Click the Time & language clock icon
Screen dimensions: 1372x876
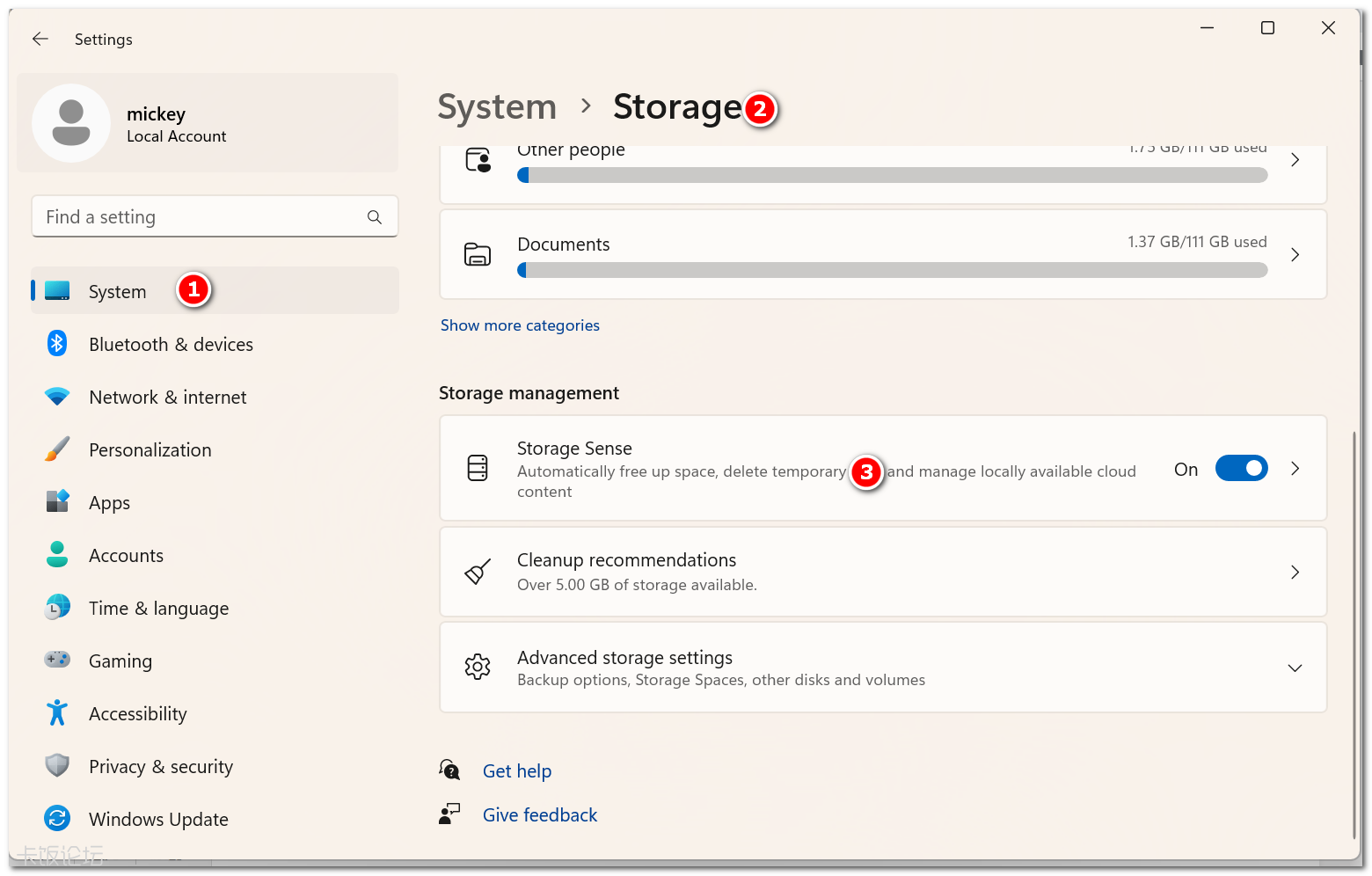point(57,607)
